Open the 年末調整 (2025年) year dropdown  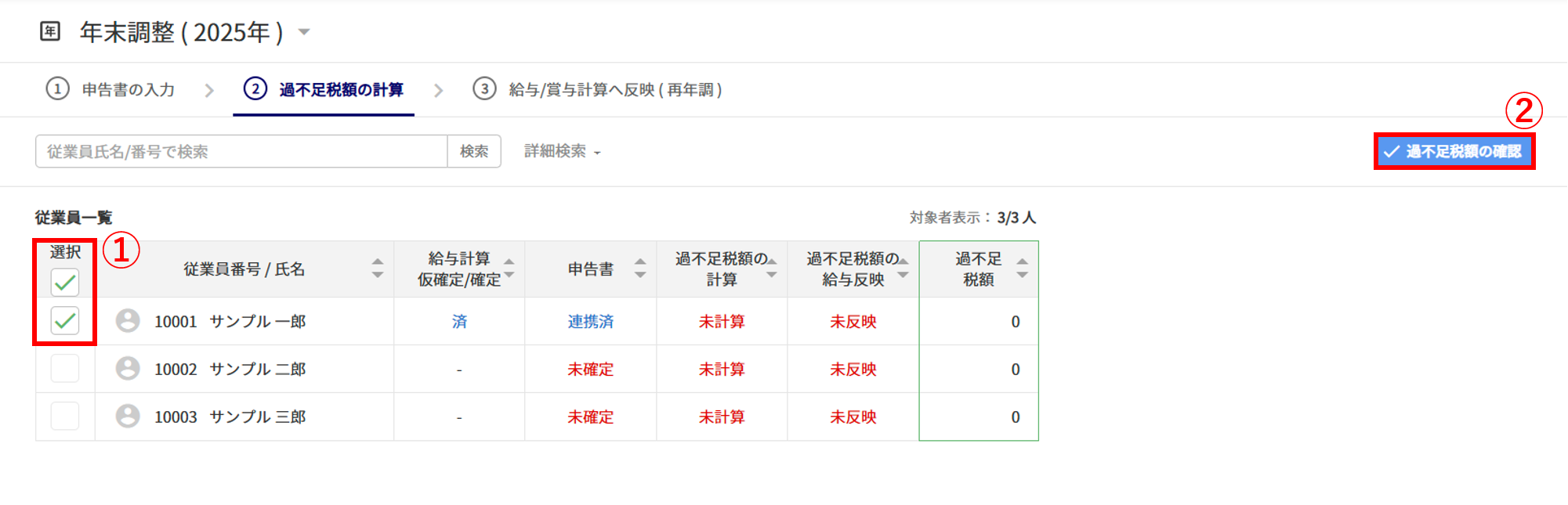(x=304, y=32)
